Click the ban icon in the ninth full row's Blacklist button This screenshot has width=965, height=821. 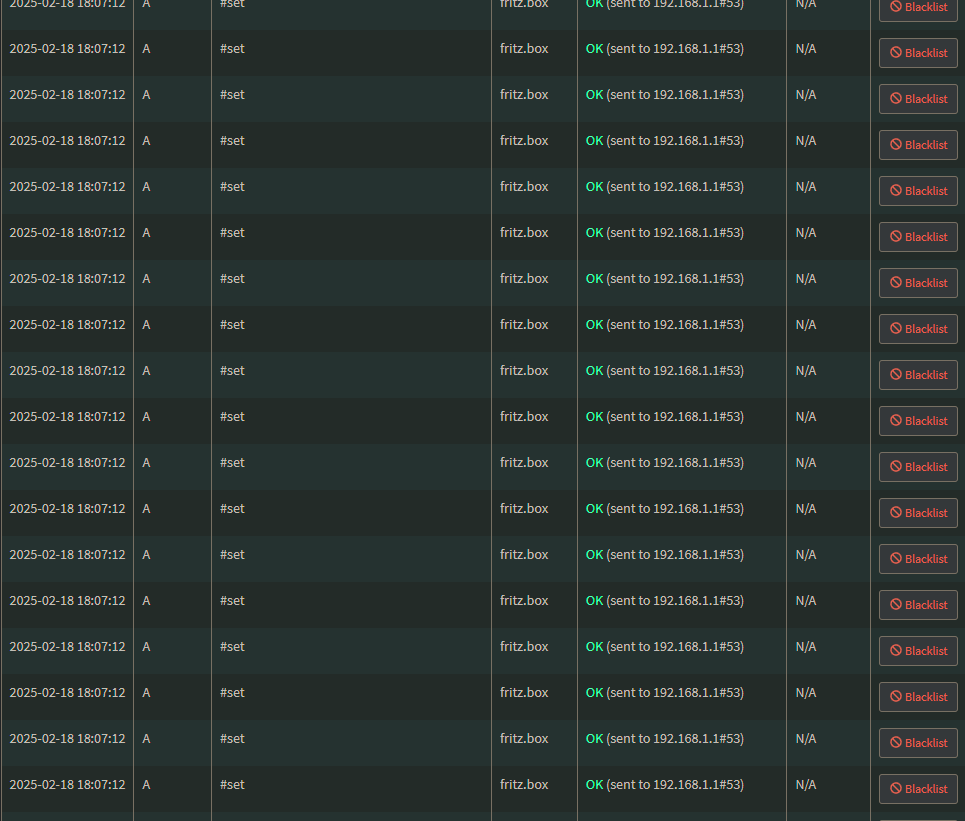tap(896, 420)
